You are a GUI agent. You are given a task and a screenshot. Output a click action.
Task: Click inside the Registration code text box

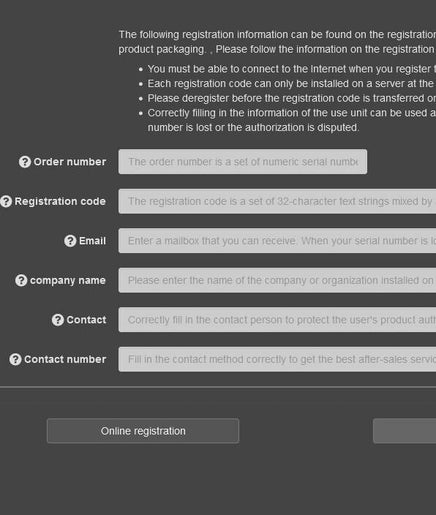[x=277, y=201]
